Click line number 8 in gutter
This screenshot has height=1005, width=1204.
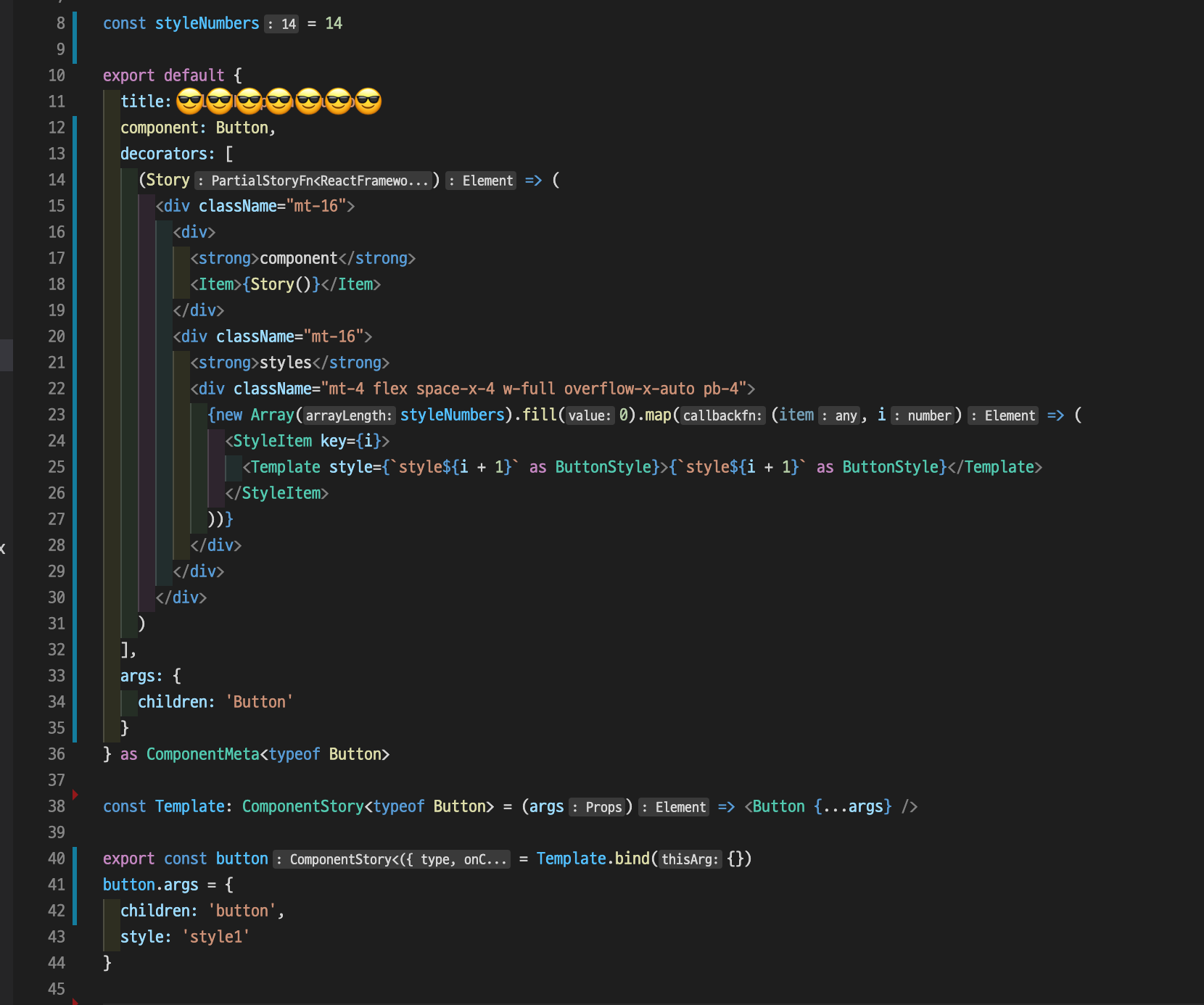61,23
